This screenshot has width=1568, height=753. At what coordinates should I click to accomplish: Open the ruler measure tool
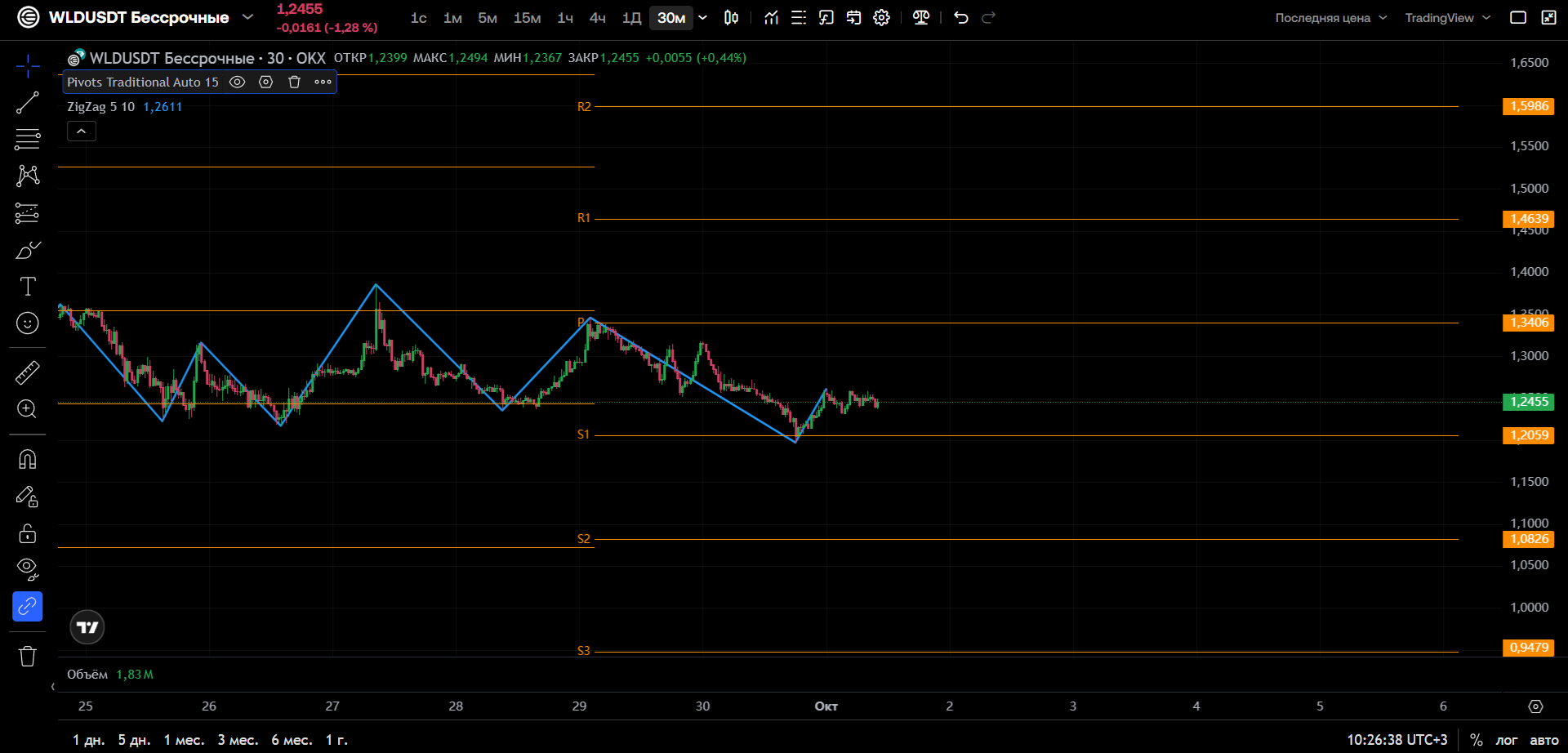point(27,372)
